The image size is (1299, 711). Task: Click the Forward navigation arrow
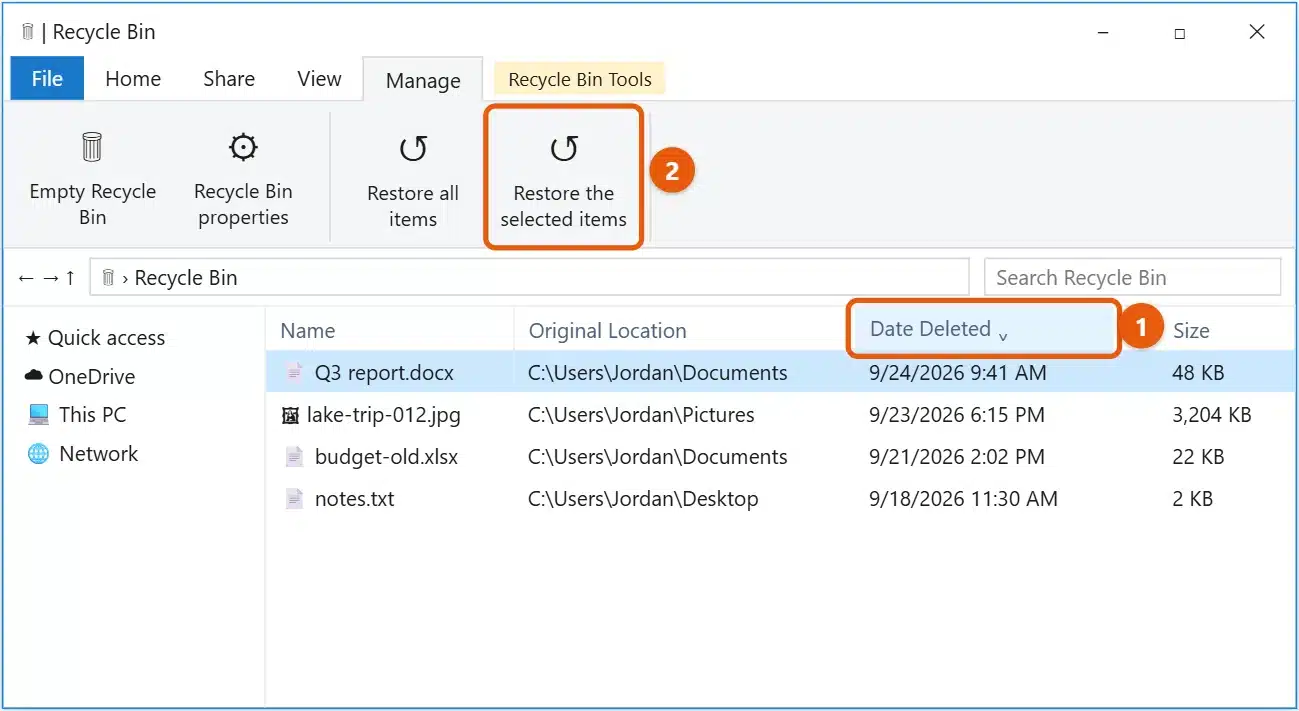(x=49, y=278)
